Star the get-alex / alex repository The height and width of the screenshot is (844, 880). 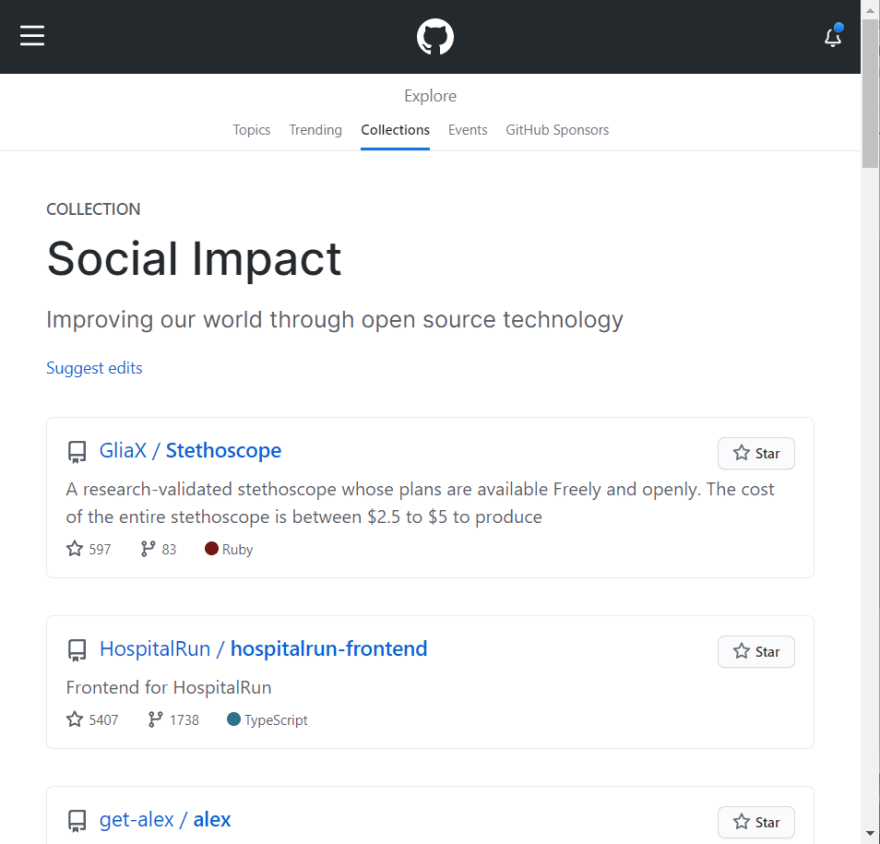[x=756, y=822]
